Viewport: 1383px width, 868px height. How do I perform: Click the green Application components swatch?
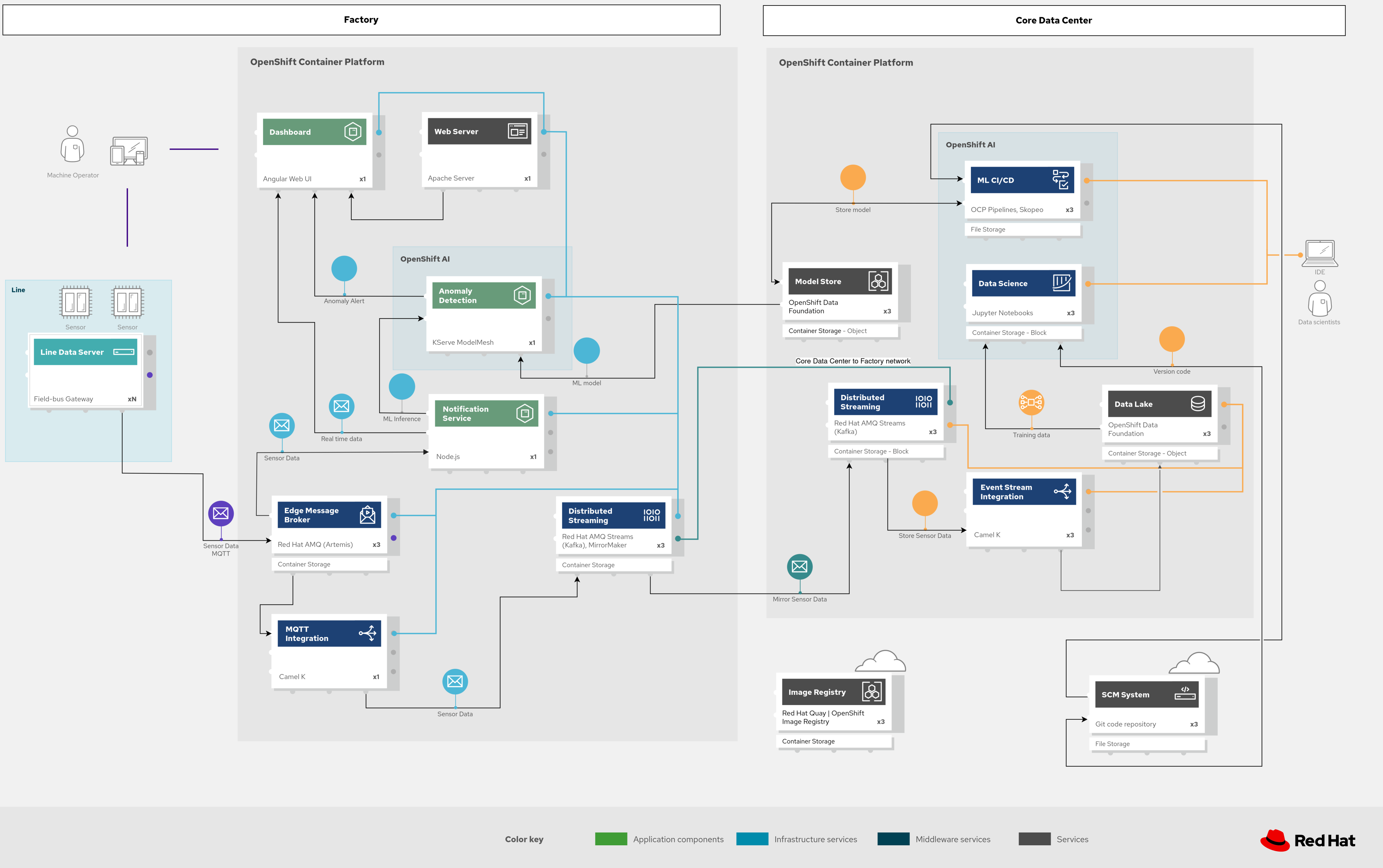click(611, 839)
